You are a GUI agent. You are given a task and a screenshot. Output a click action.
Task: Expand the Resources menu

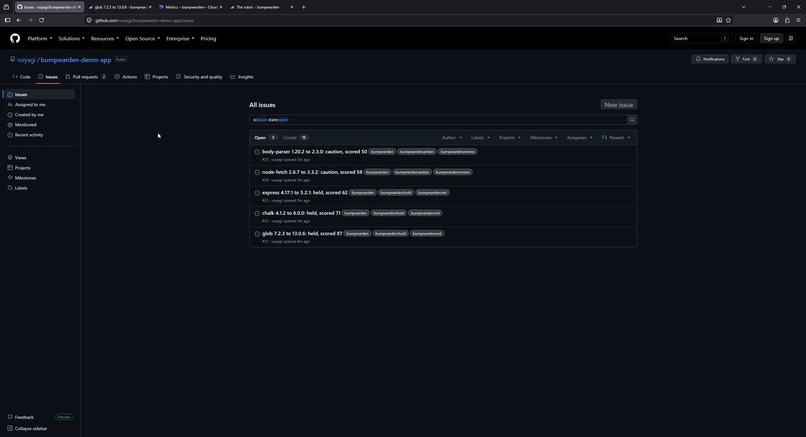click(104, 39)
